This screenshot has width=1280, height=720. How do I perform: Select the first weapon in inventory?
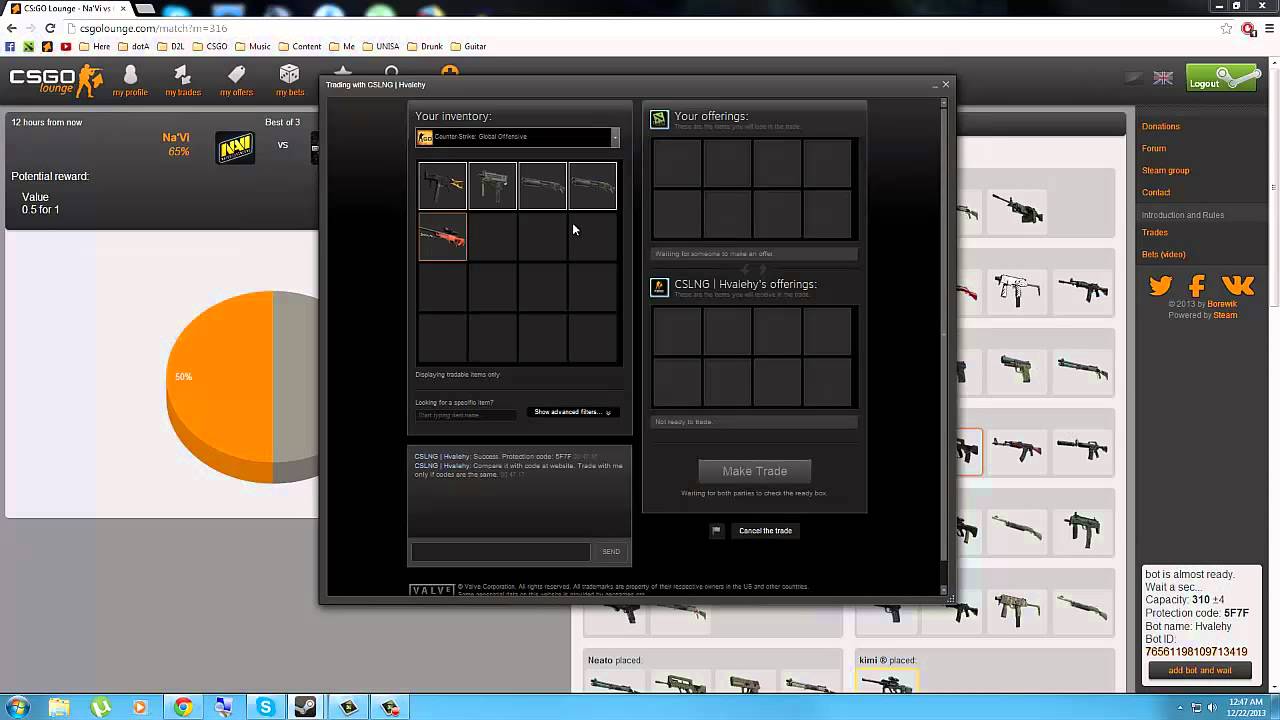pos(442,186)
